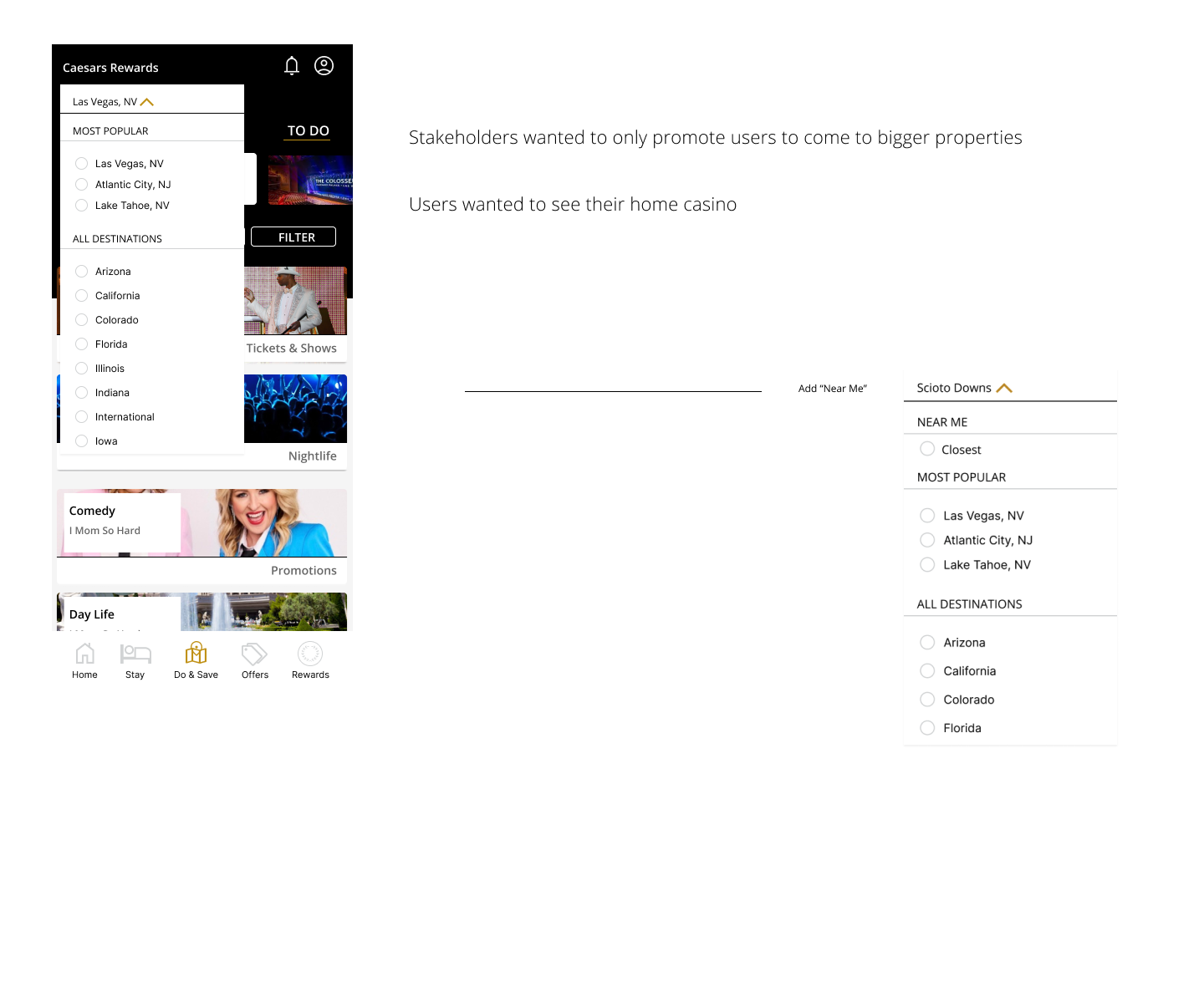Choose the Closest radio option under Near Me
Image resolution: width=1204 pixels, height=1003 pixels.
[927, 449]
